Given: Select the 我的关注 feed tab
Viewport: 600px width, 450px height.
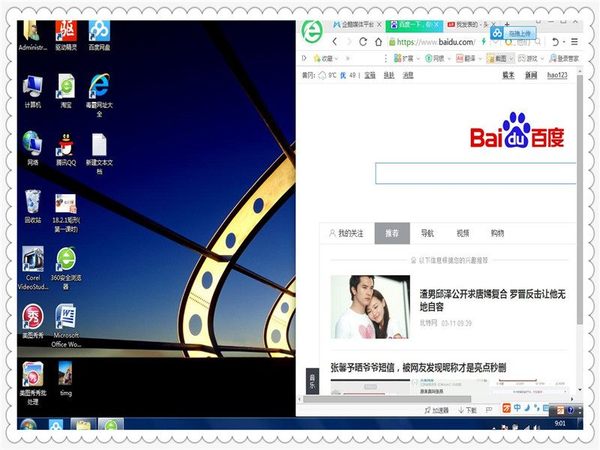Looking at the screenshot, I should [346, 233].
